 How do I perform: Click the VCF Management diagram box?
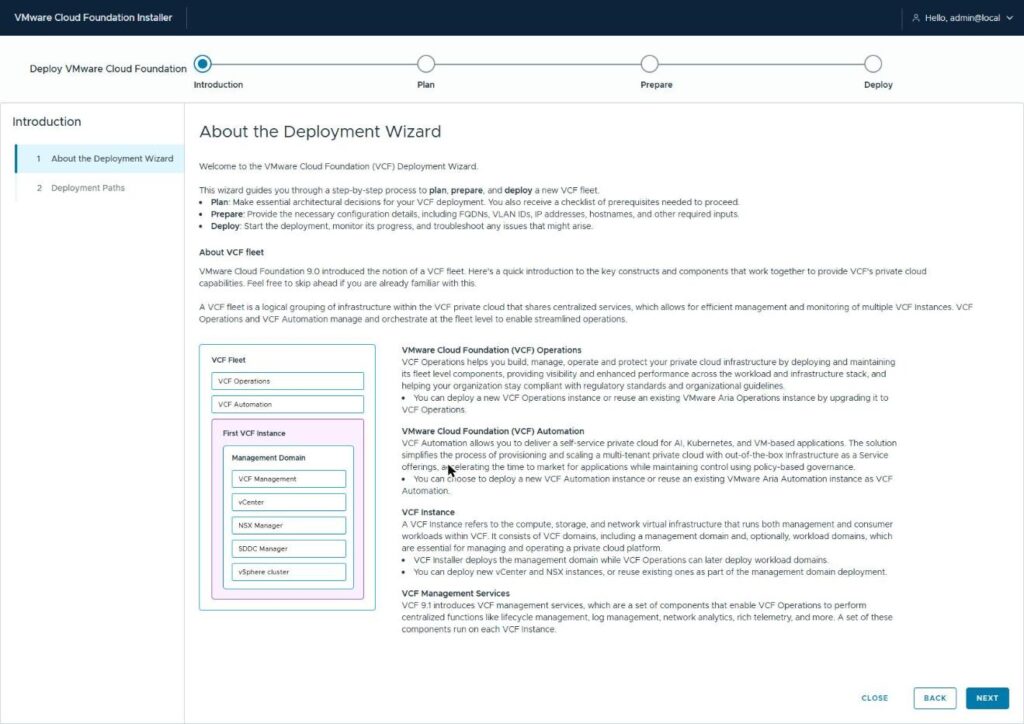pyautogui.click(x=289, y=479)
